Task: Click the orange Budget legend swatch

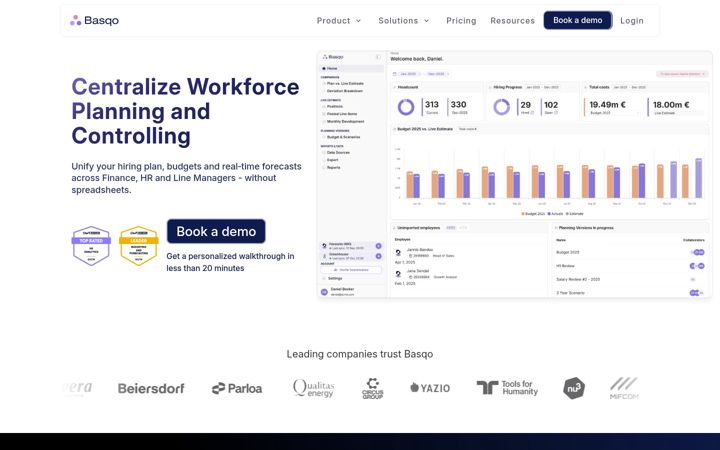Action: [x=523, y=214]
